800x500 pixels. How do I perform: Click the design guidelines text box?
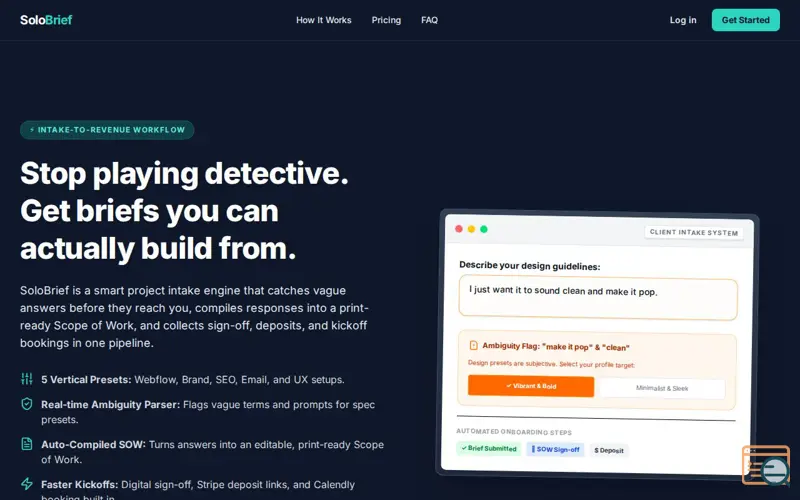pyautogui.click(x=598, y=297)
